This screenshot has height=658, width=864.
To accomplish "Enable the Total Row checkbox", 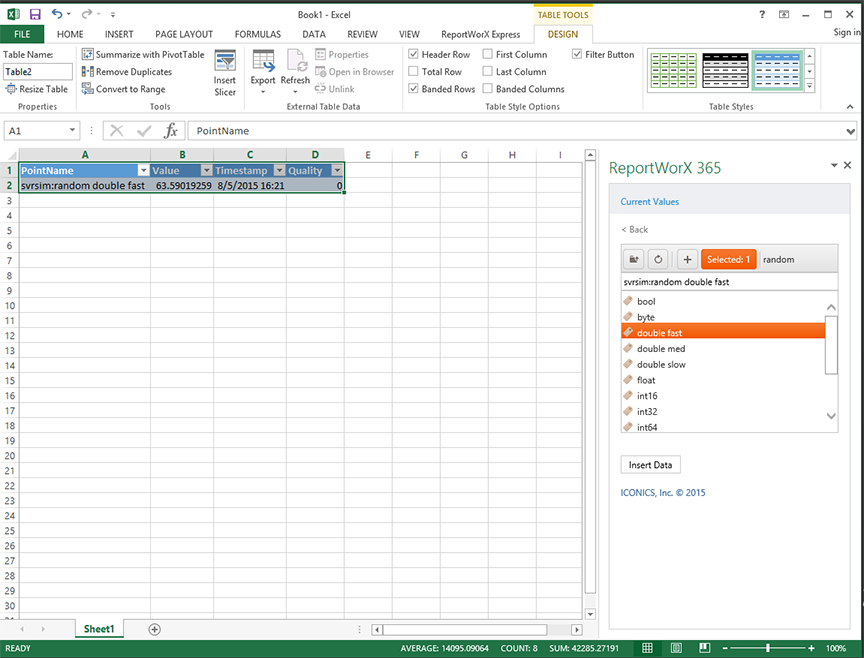I will tap(414, 72).
